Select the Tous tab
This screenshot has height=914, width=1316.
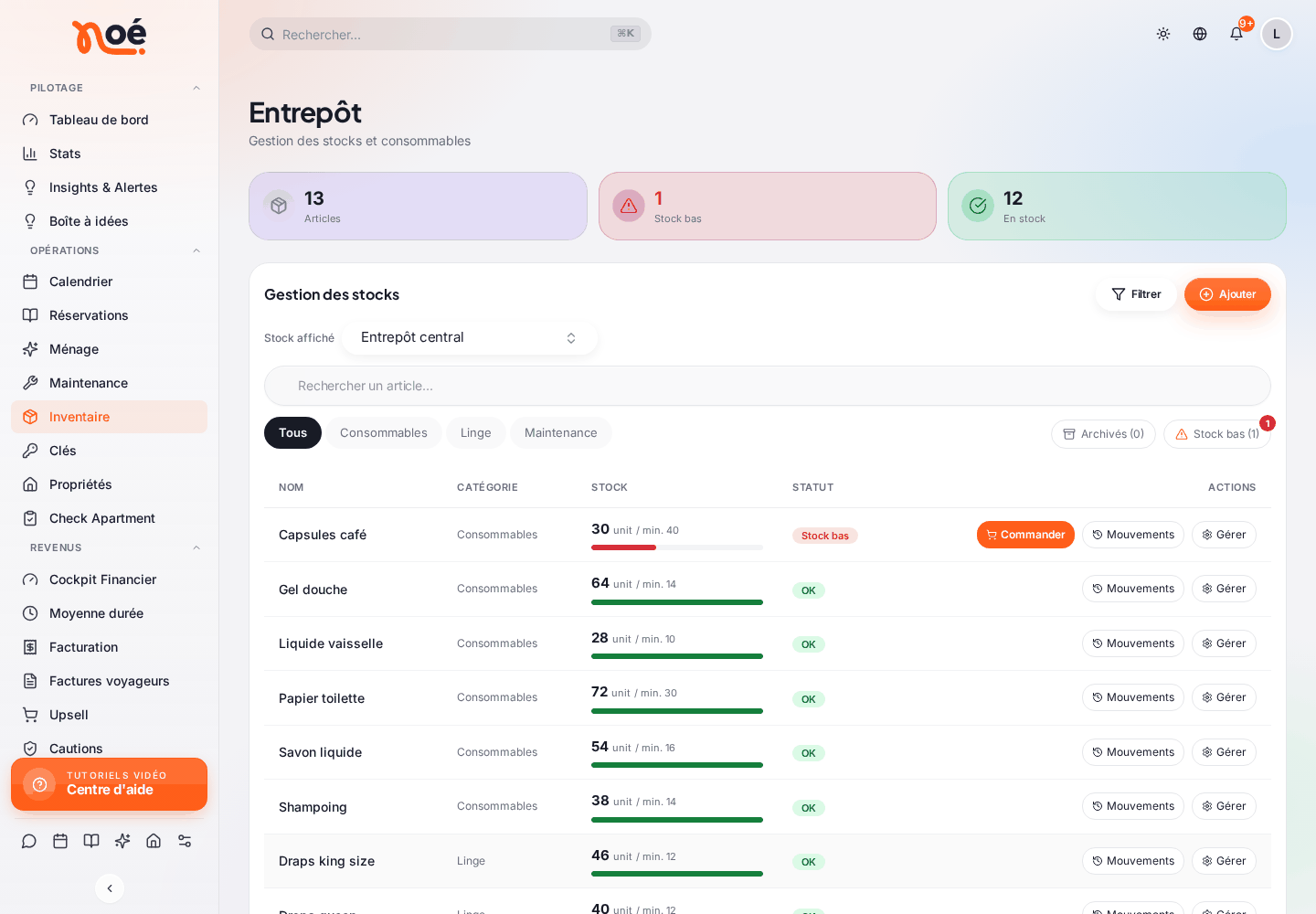point(292,432)
